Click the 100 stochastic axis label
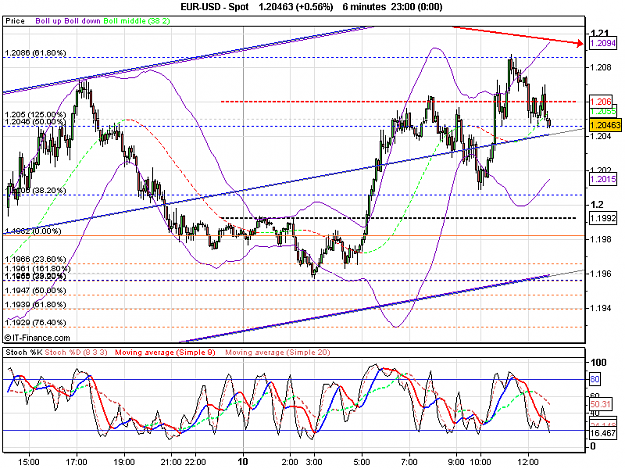This screenshot has height=469, width=625. pyautogui.click(x=598, y=362)
